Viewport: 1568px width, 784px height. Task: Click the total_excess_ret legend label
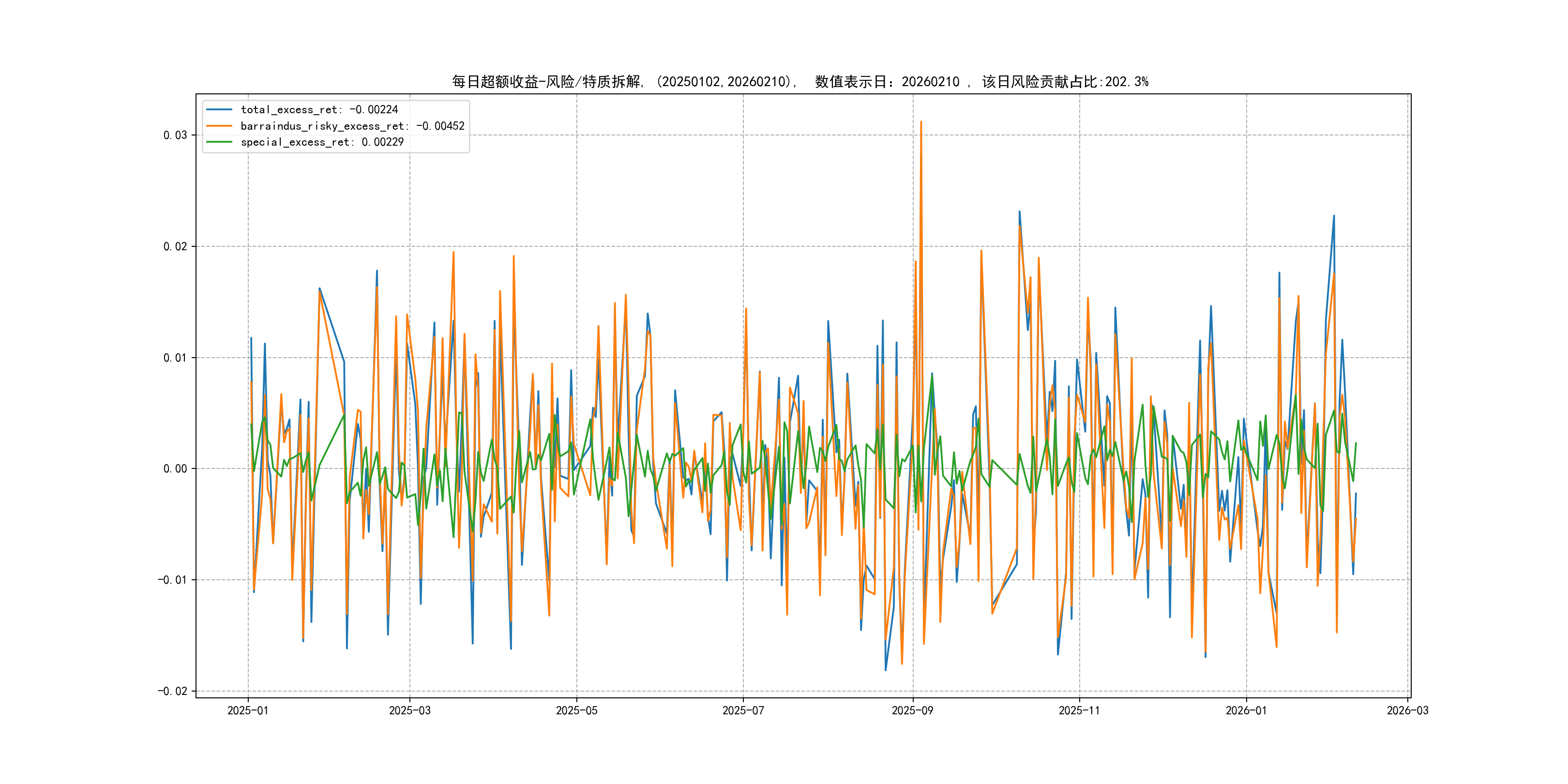point(319,109)
